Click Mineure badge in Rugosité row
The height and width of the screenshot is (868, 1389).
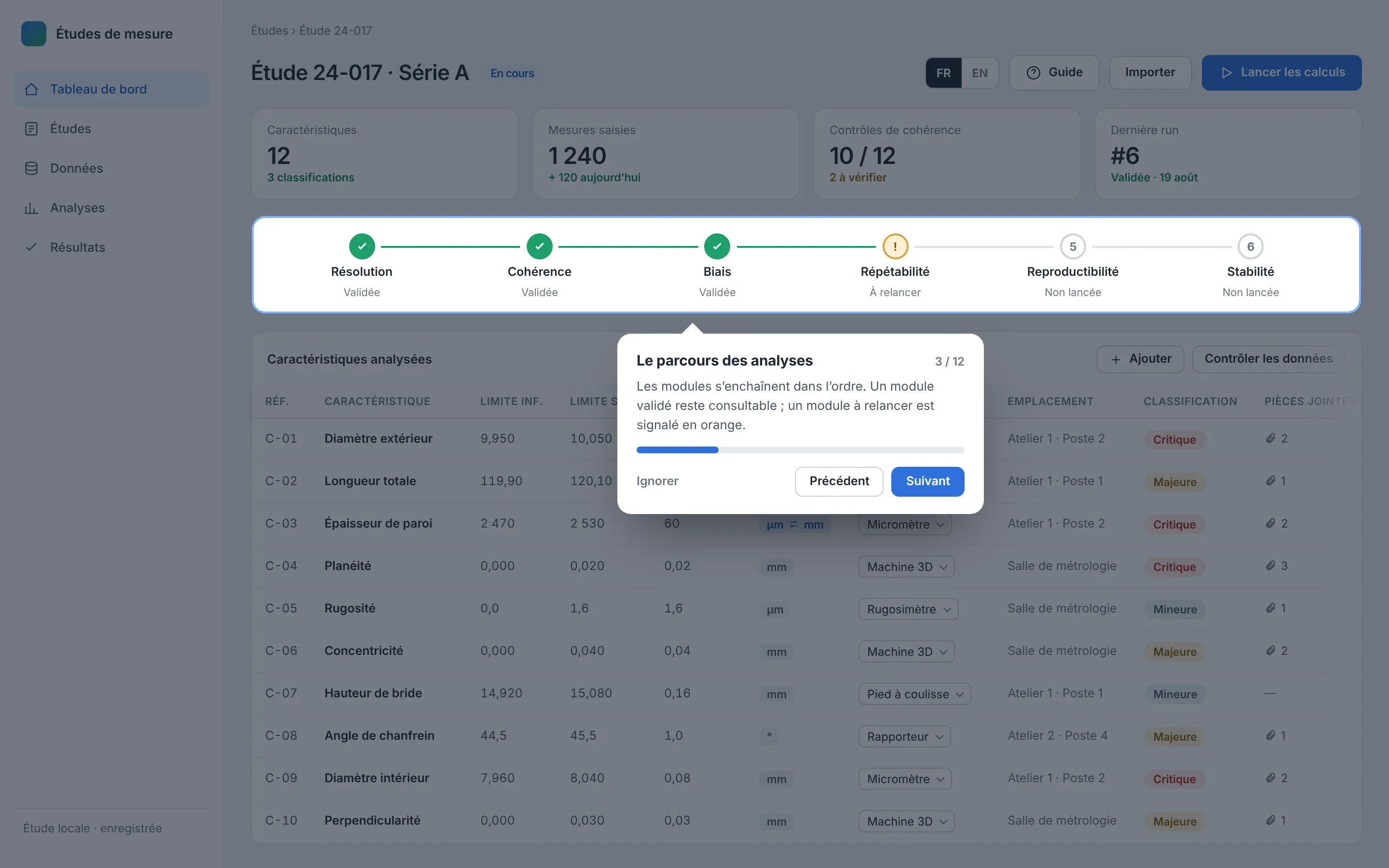(1175, 610)
